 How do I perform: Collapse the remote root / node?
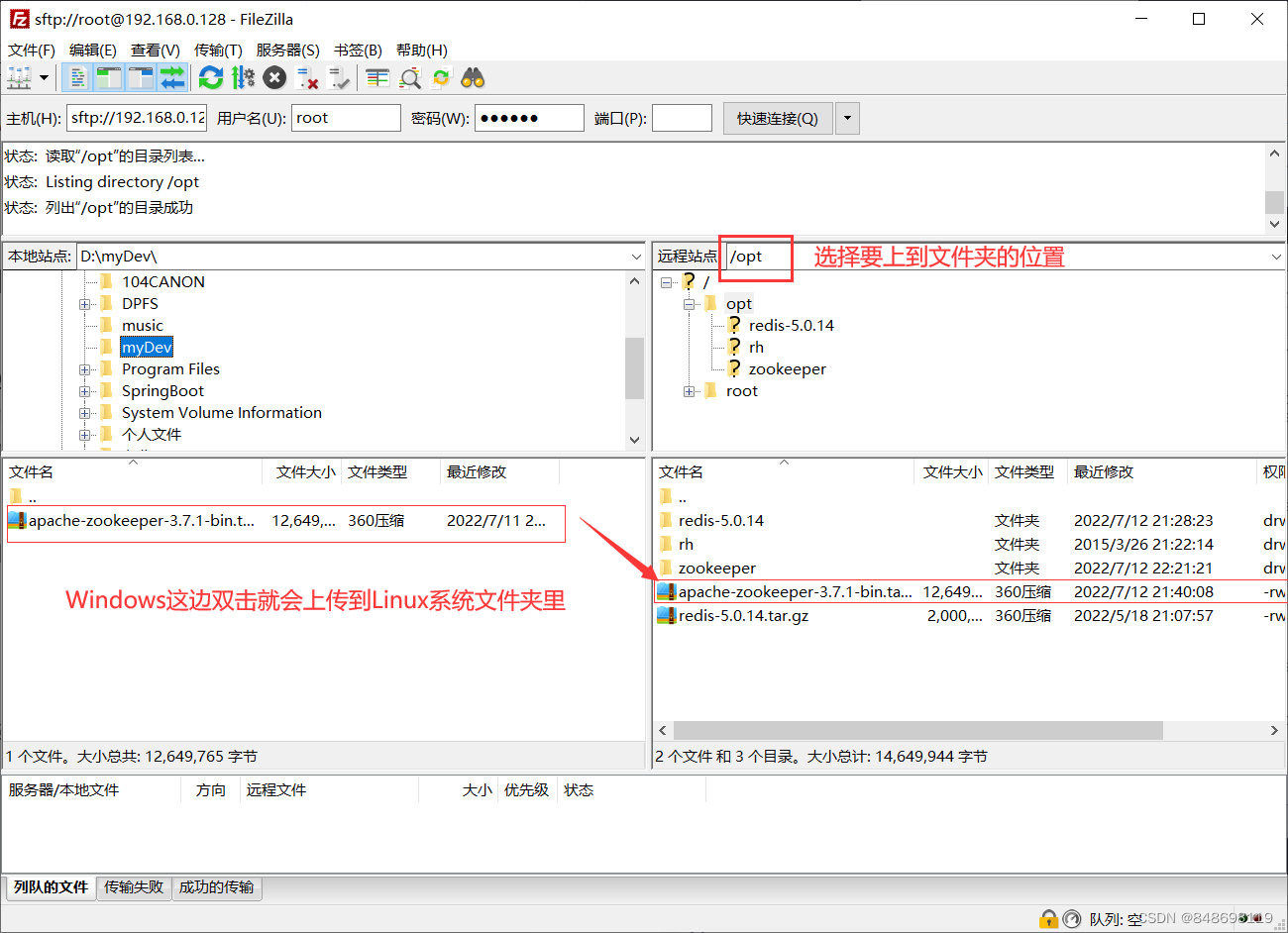[667, 282]
